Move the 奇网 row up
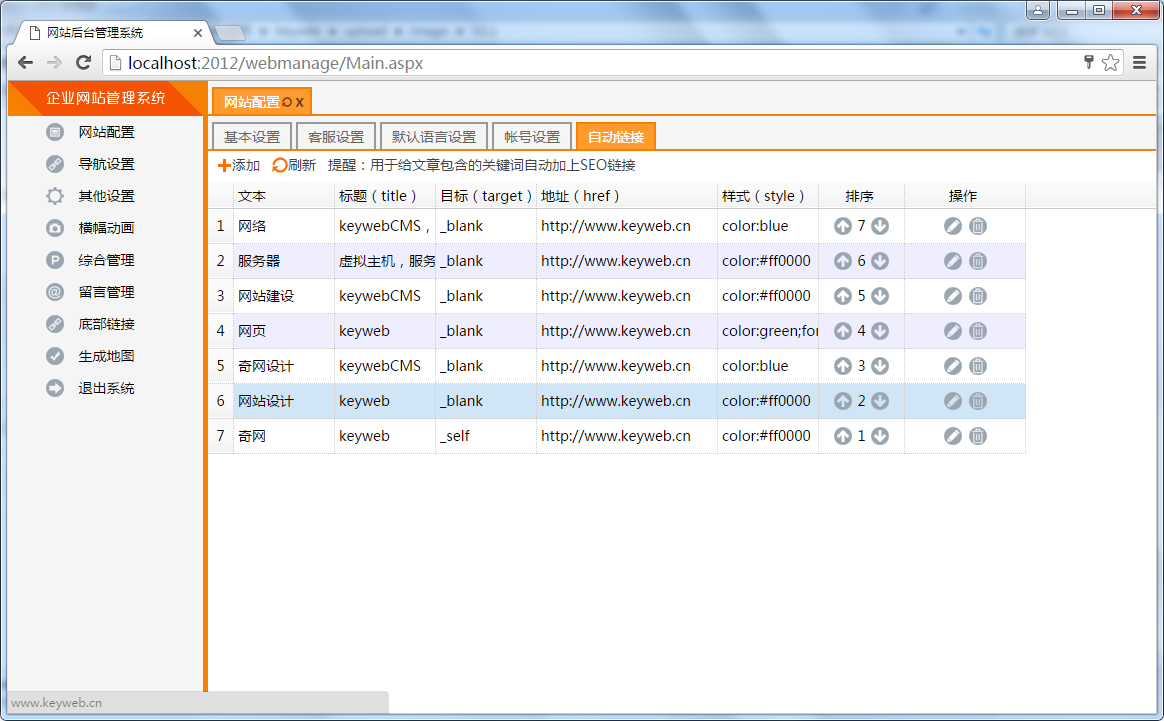 (x=843, y=436)
